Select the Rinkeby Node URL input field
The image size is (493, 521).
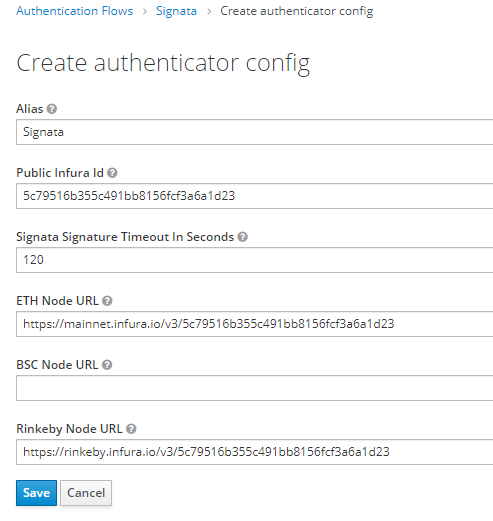[x=255, y=452]
